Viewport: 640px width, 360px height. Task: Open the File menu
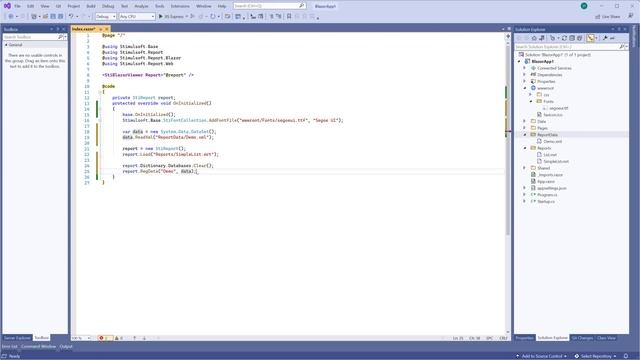coord(17,6)
